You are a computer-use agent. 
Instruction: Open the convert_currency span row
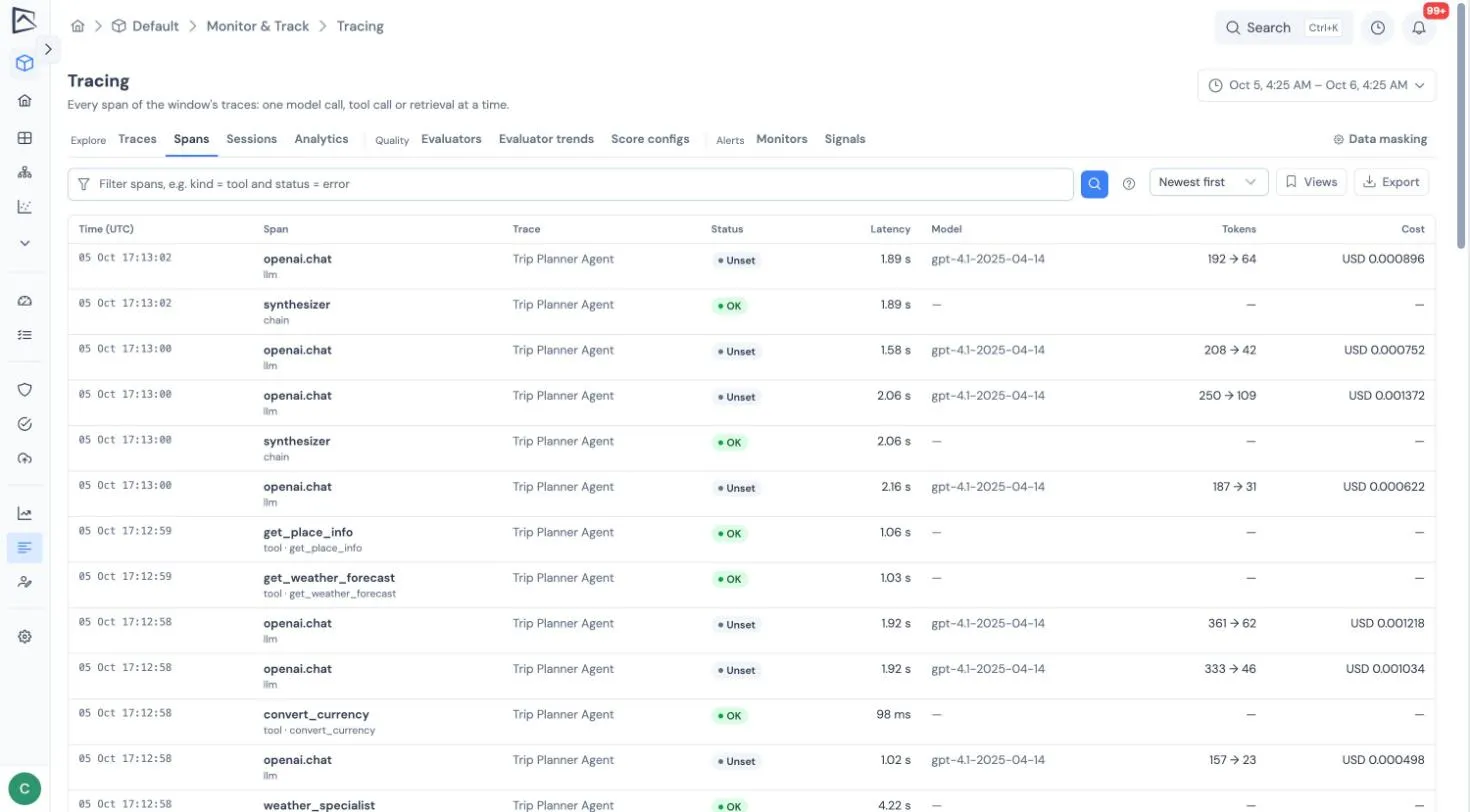[x=751, y=722]
